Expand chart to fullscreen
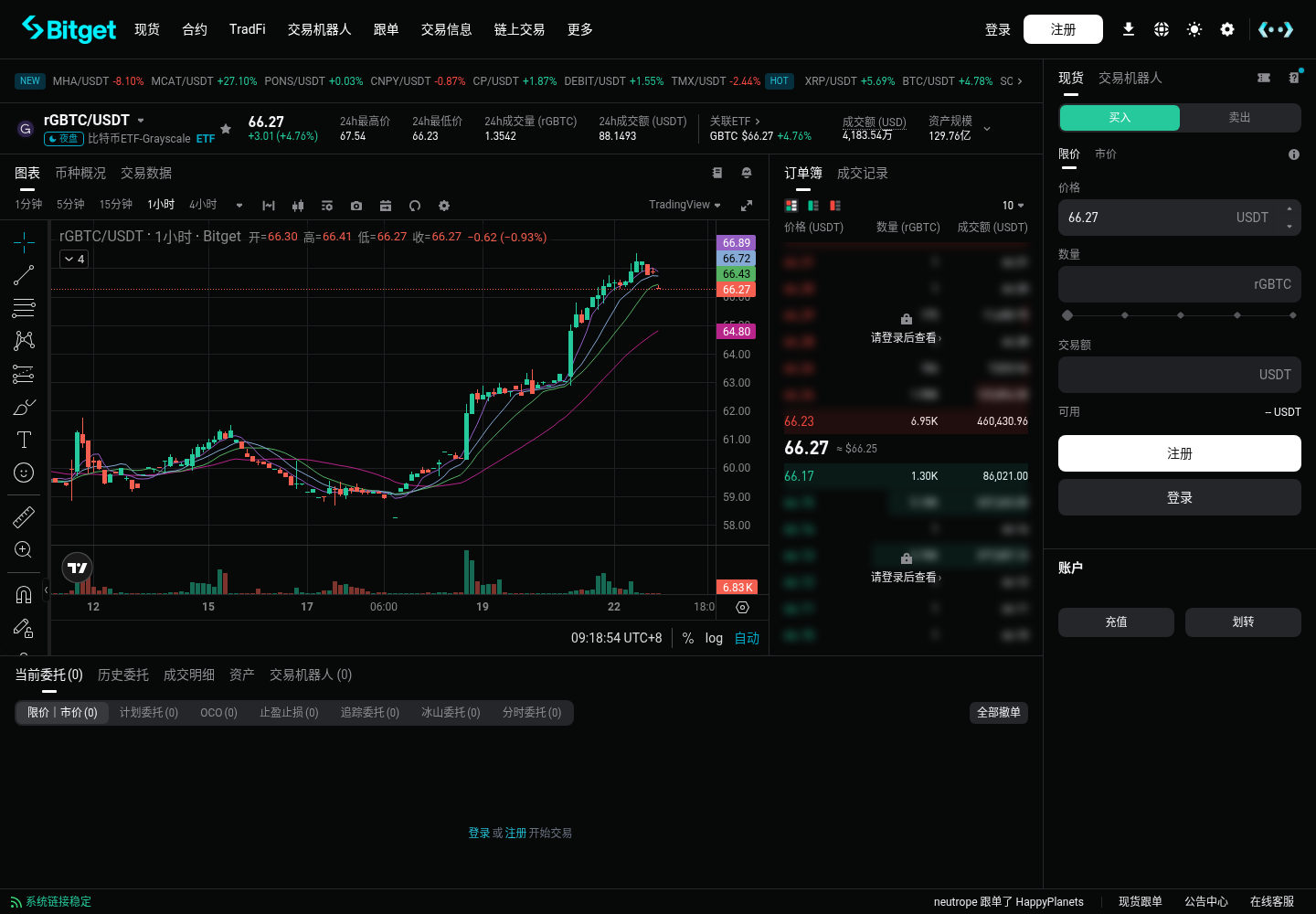Viewport: 1316px width, 914px height. 747,206
